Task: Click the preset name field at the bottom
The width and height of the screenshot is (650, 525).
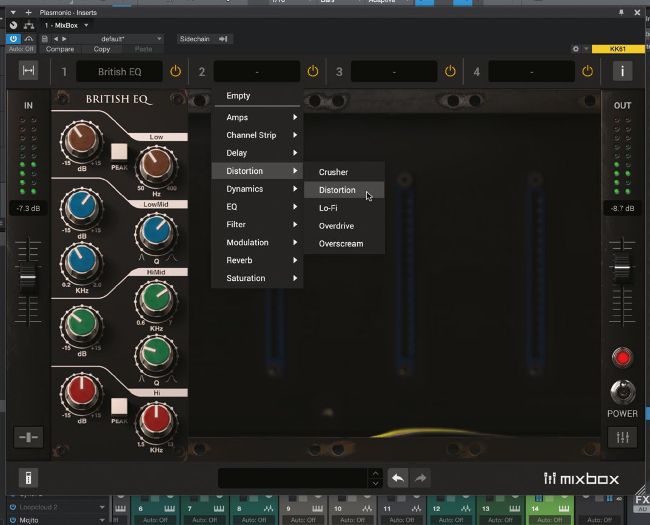Action: (292, 478)
